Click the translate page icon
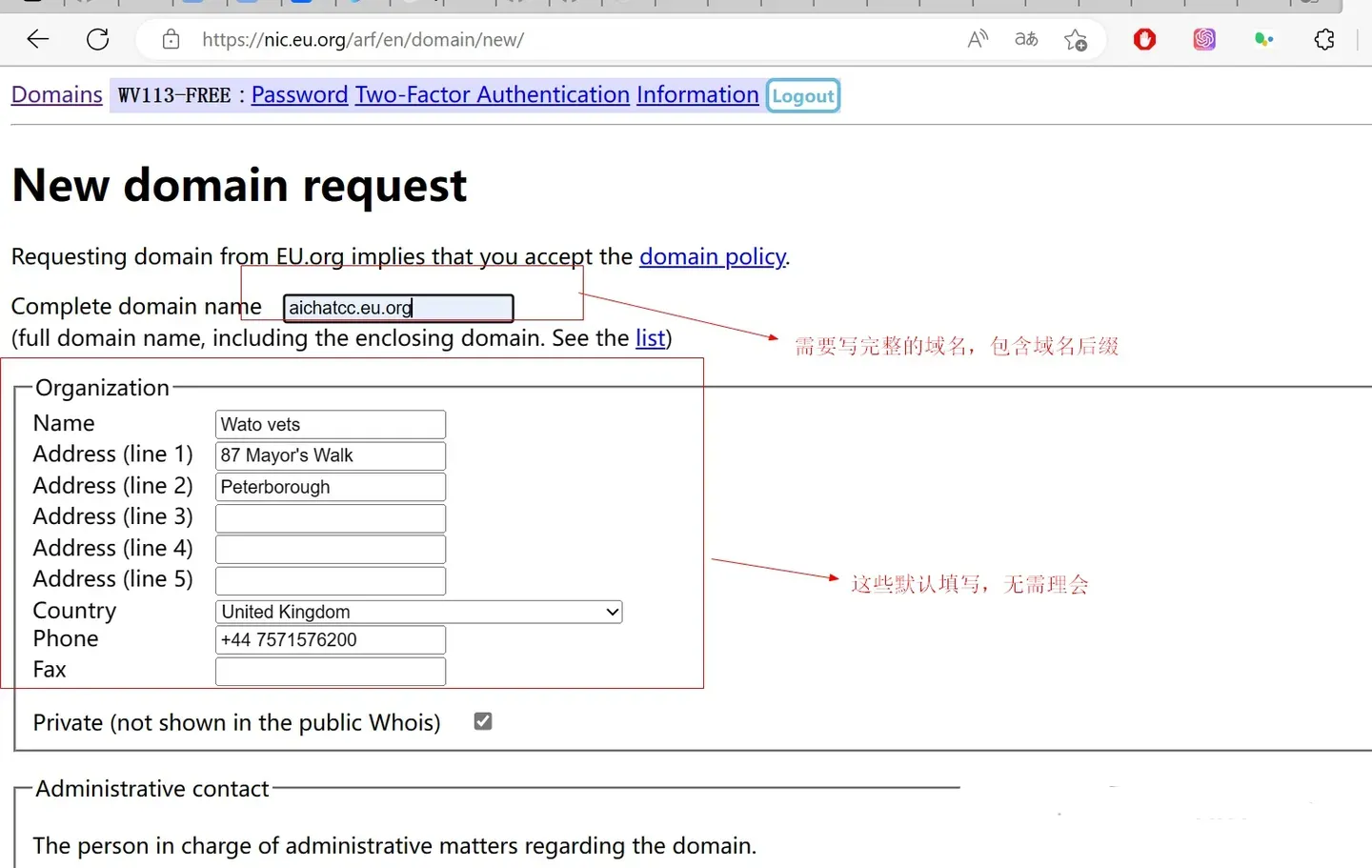Viewport: 1372px width, 868px height. (x=1026, y=39)
